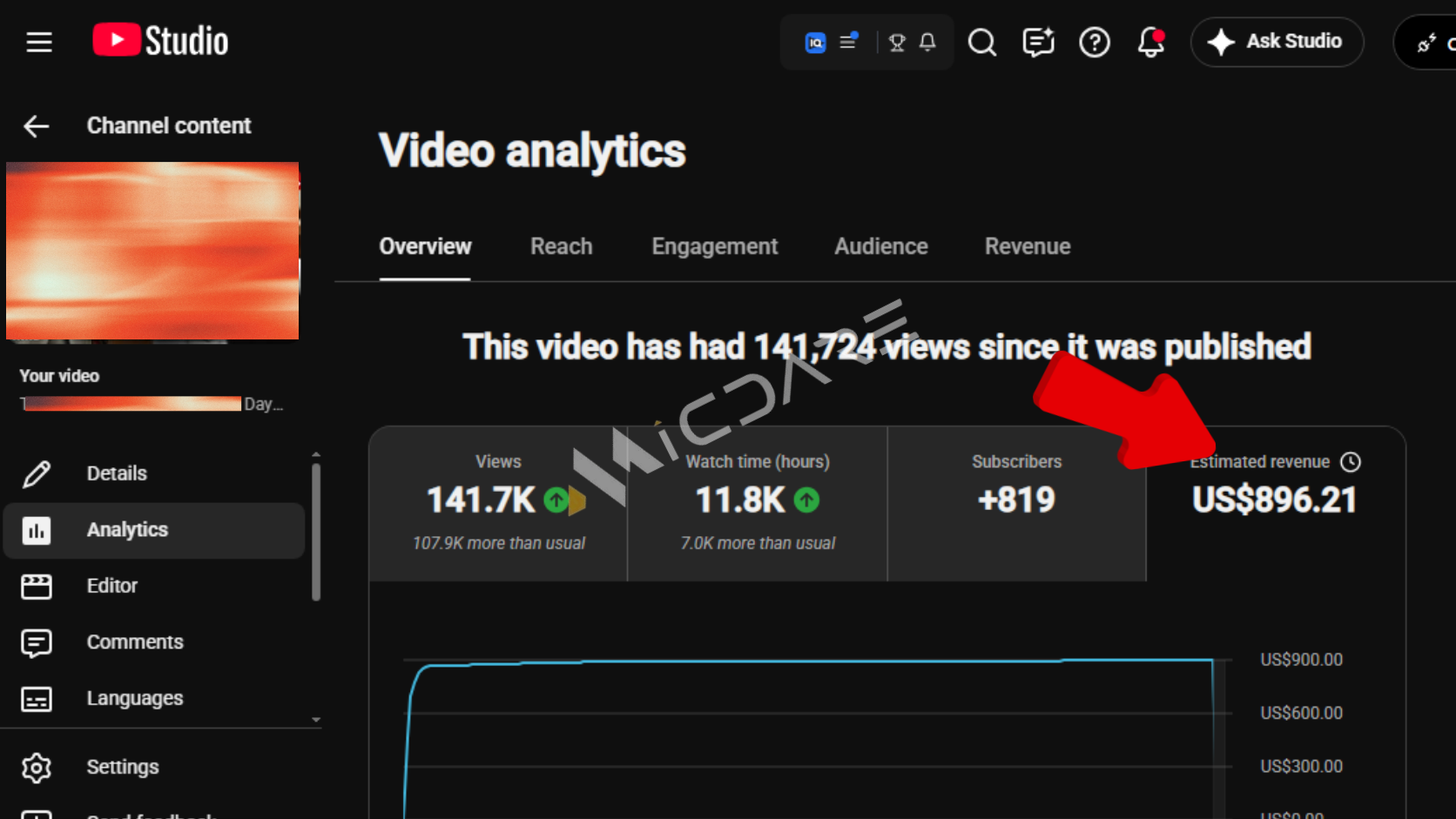
Task: Click the pencil Details icon
Action: [37, 474]
